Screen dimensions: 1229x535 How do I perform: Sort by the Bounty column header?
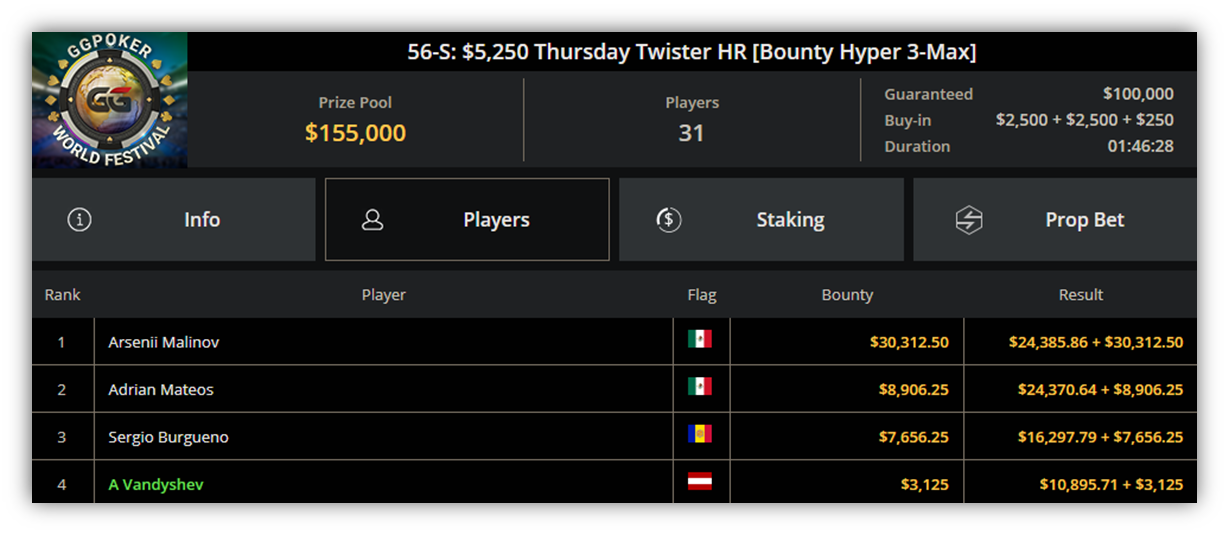(x=847, y=295)
